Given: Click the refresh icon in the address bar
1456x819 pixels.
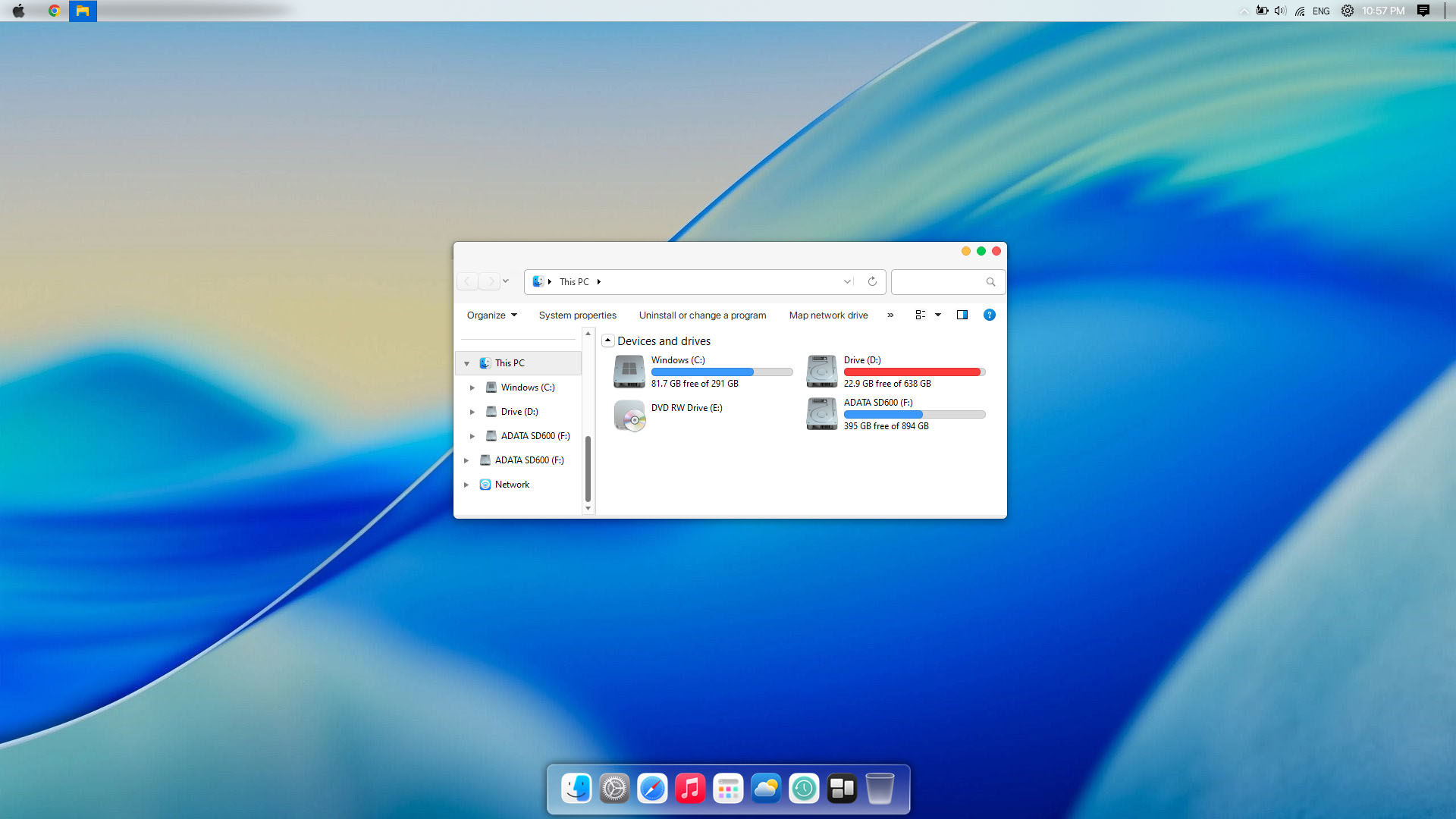Looking at the screenshot, I should point(871,281).
